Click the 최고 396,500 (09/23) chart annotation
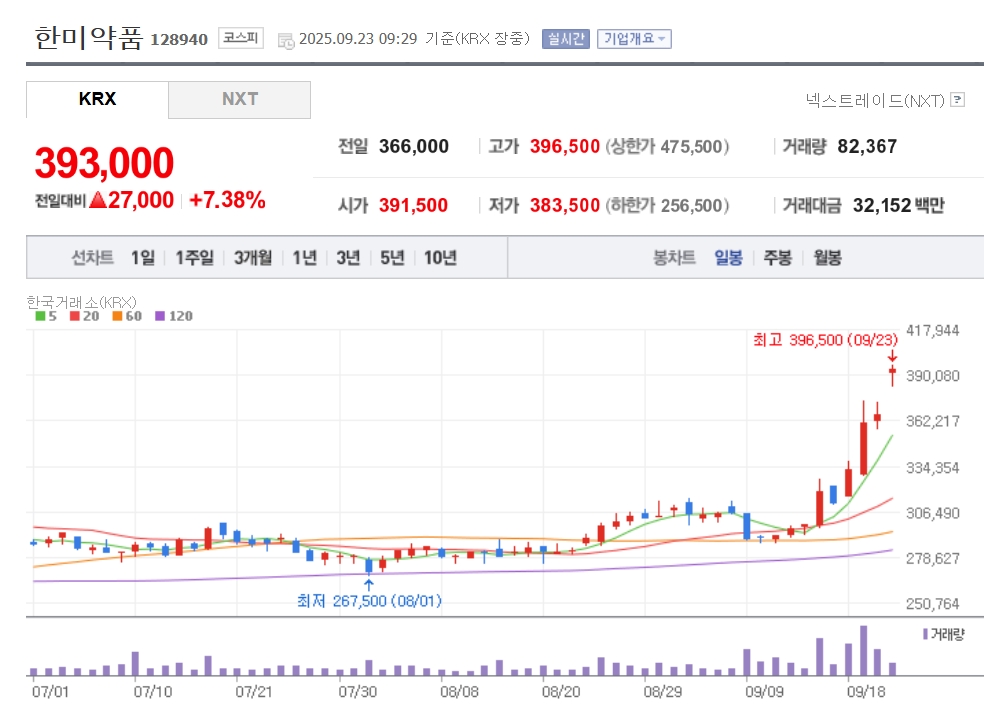This screenshot has width=984, height=722. [825, 340]
